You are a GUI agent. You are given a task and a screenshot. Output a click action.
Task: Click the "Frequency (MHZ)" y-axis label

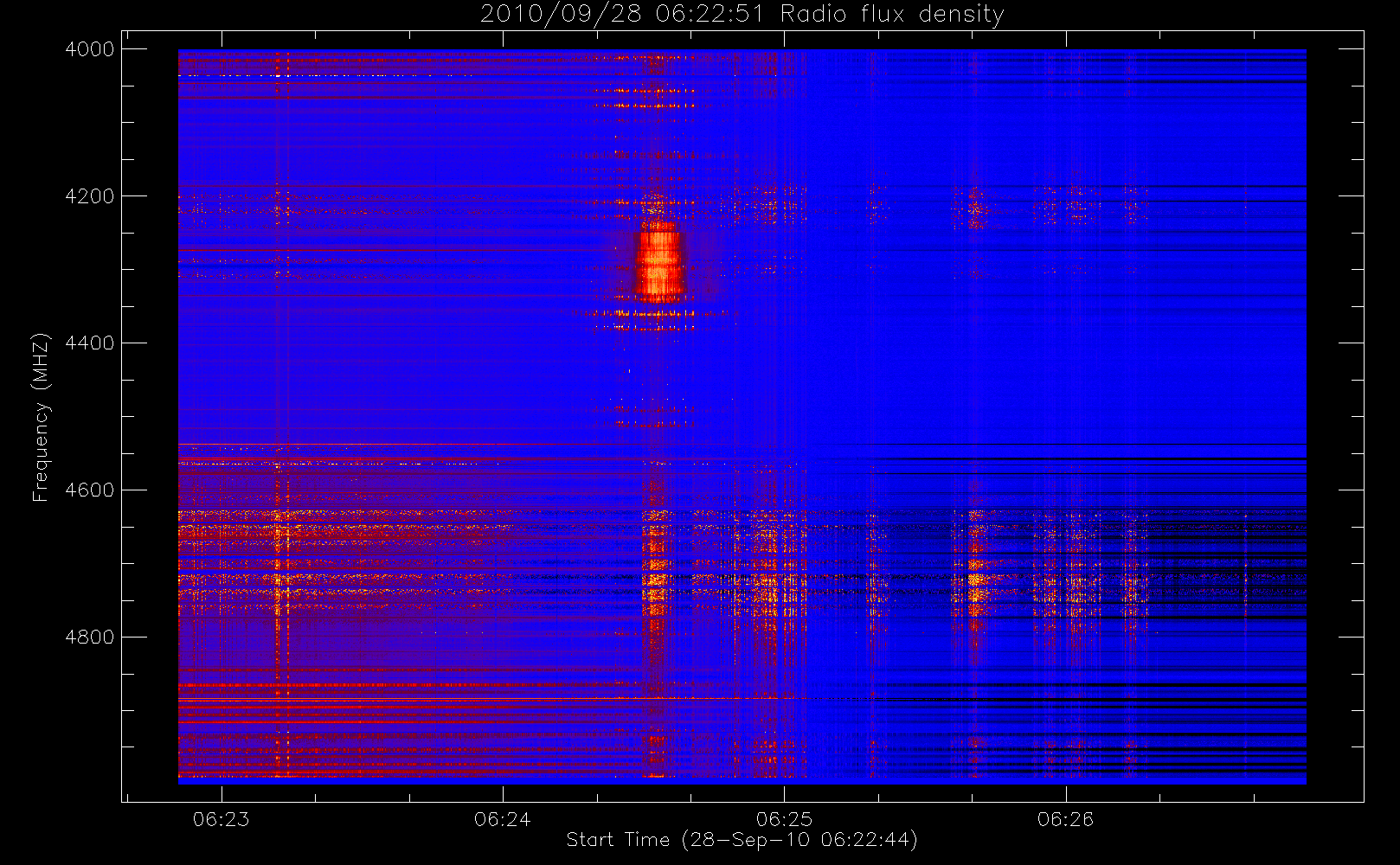41,417
